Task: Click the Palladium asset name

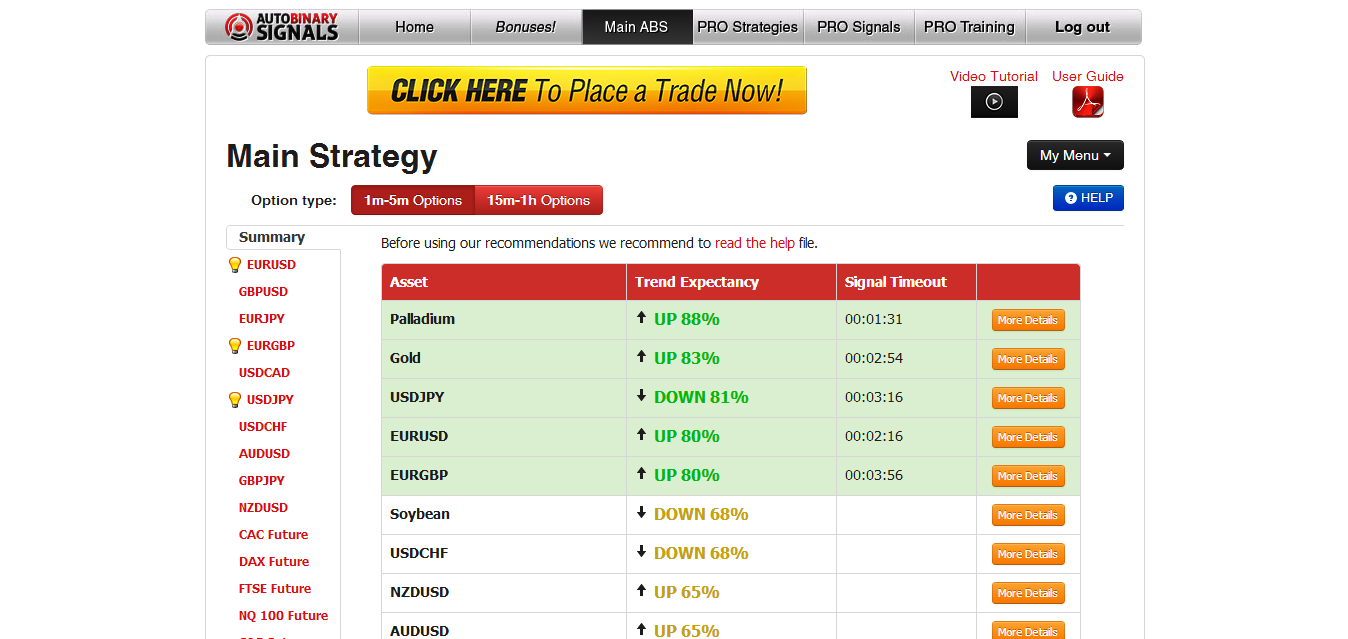Action: pos(422,319)
